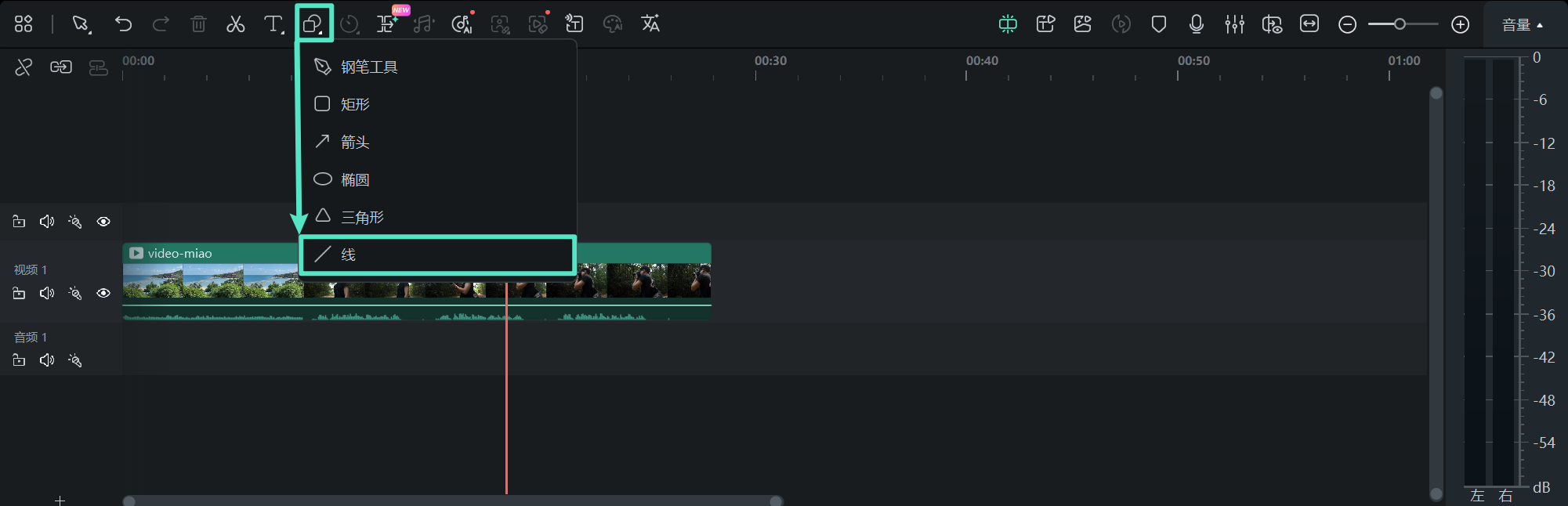Click the AI video object remover icon
The width and height of the screenshot is (1568, 506).
538,23
